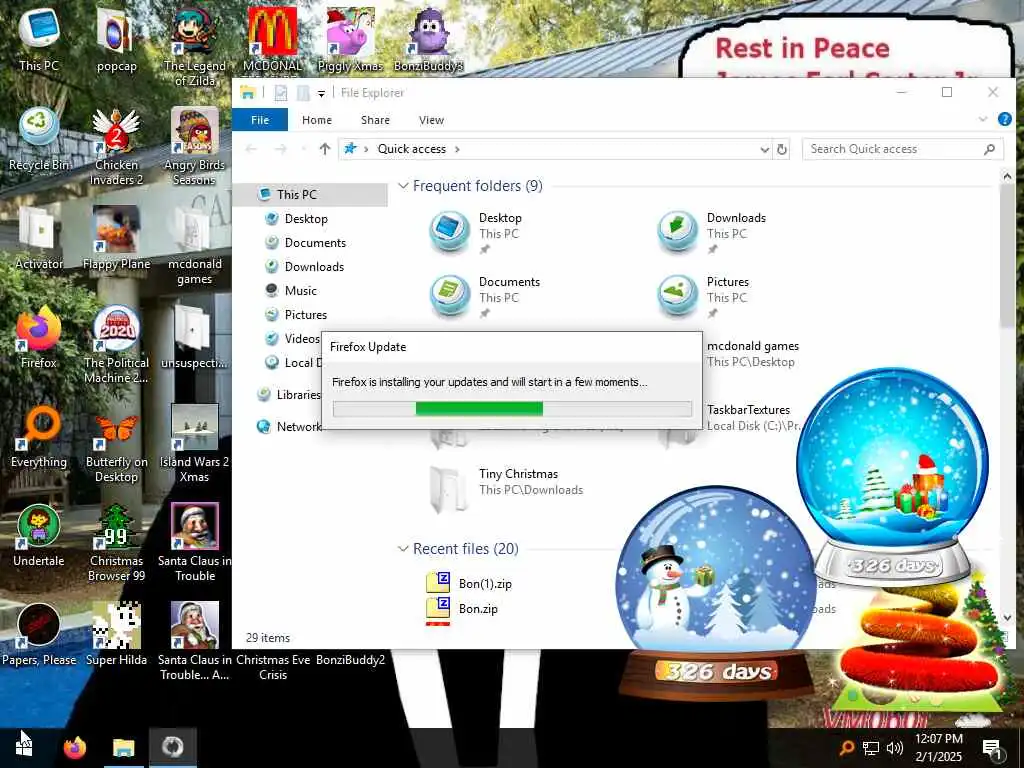Launch Island Wars 2 Xmas shortcut

[x=195, y=444]
